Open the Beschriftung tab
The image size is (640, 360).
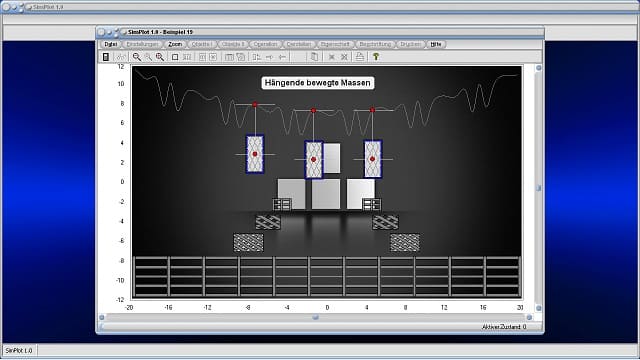376,44
